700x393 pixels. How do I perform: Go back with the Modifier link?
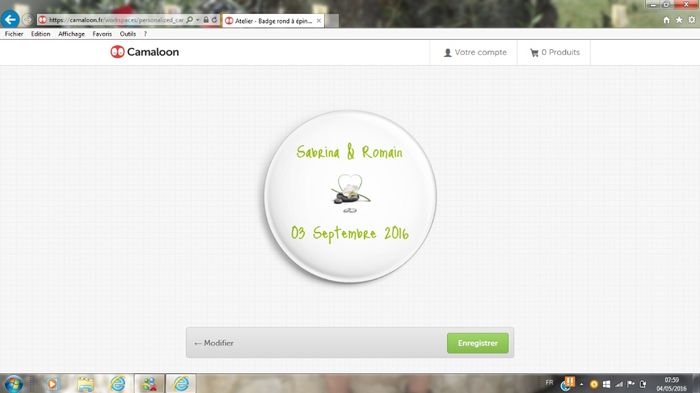[213, 343]
